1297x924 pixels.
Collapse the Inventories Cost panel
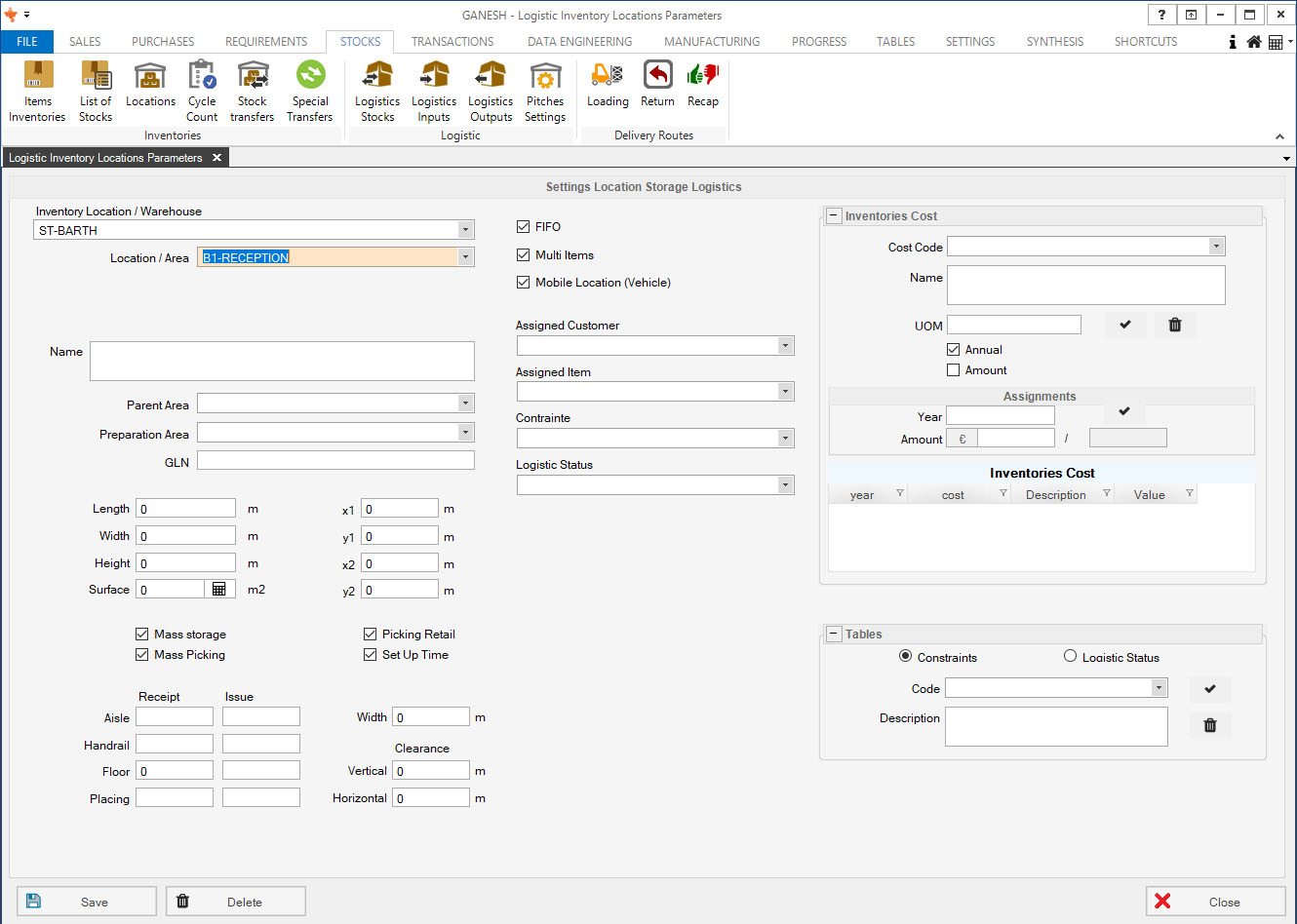tap(834, 216)
